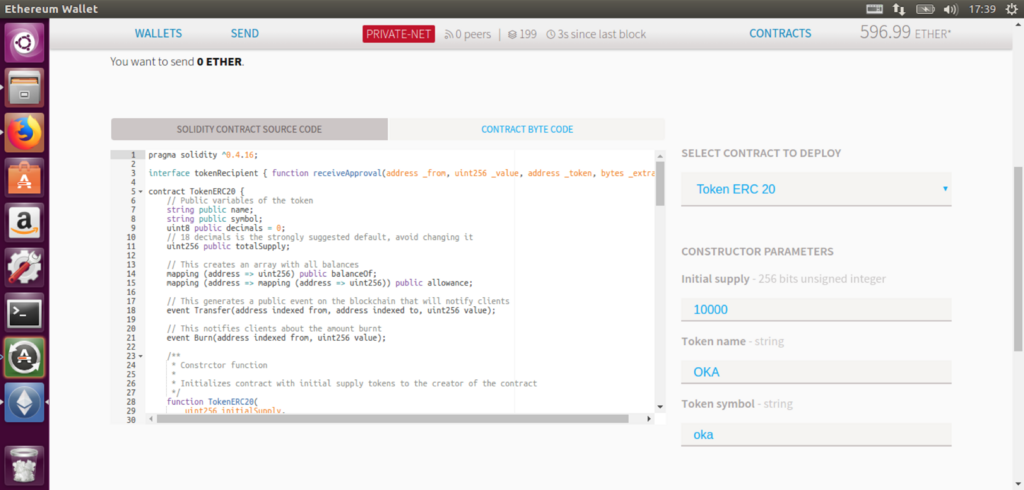Click the peers count indicator

click(468, 34)
